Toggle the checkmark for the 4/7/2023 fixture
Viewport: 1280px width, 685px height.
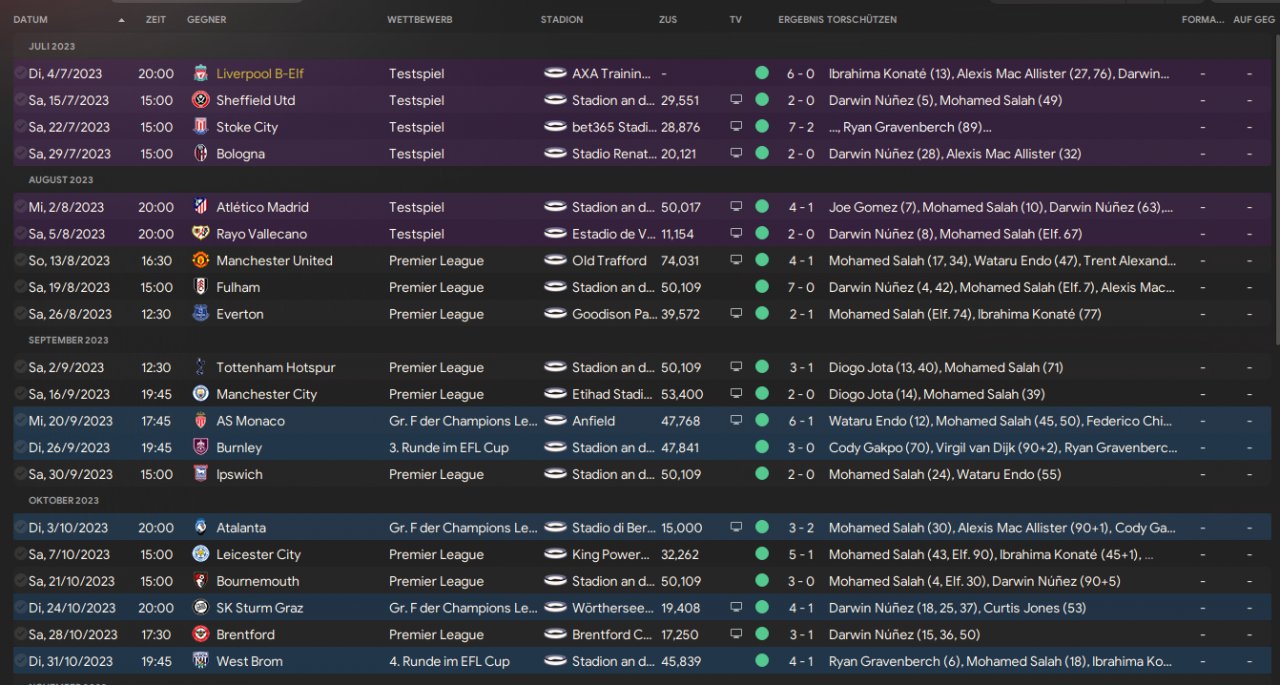pyautogui.click(x=20, y=73)
